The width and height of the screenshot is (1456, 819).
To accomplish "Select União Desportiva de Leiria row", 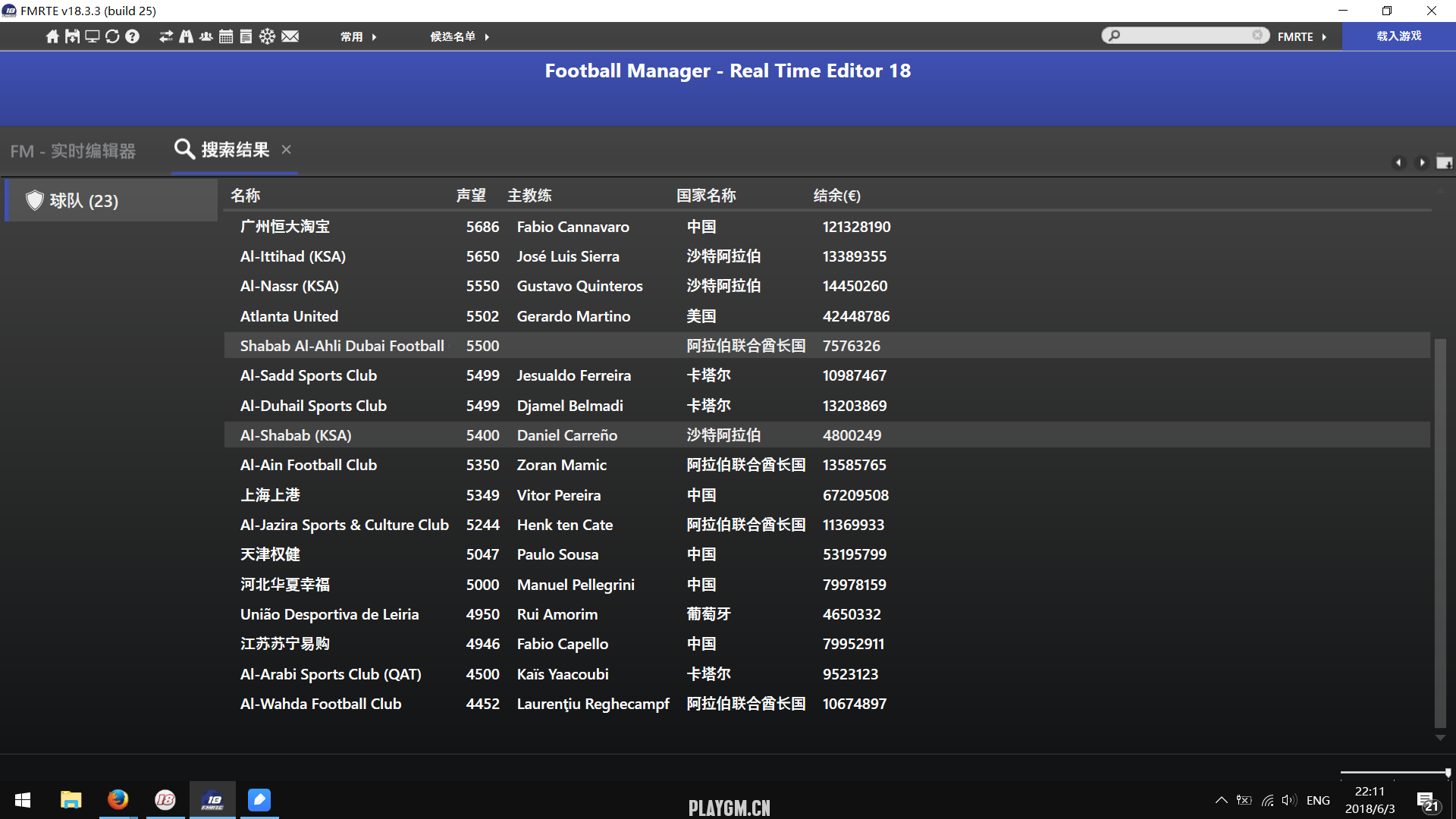I will click(827, 614).
